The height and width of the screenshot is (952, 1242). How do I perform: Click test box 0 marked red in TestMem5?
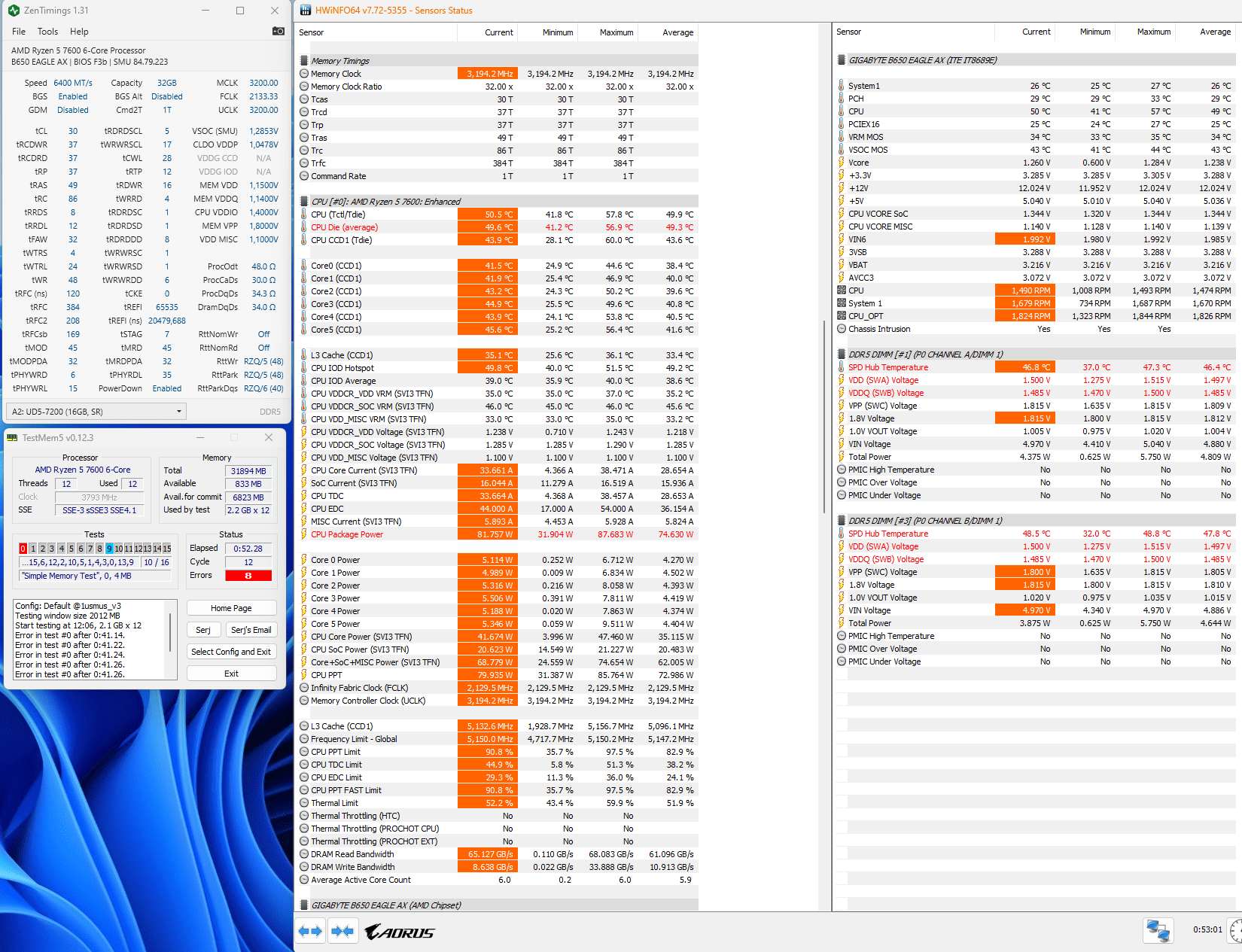[x=23, y=549]
